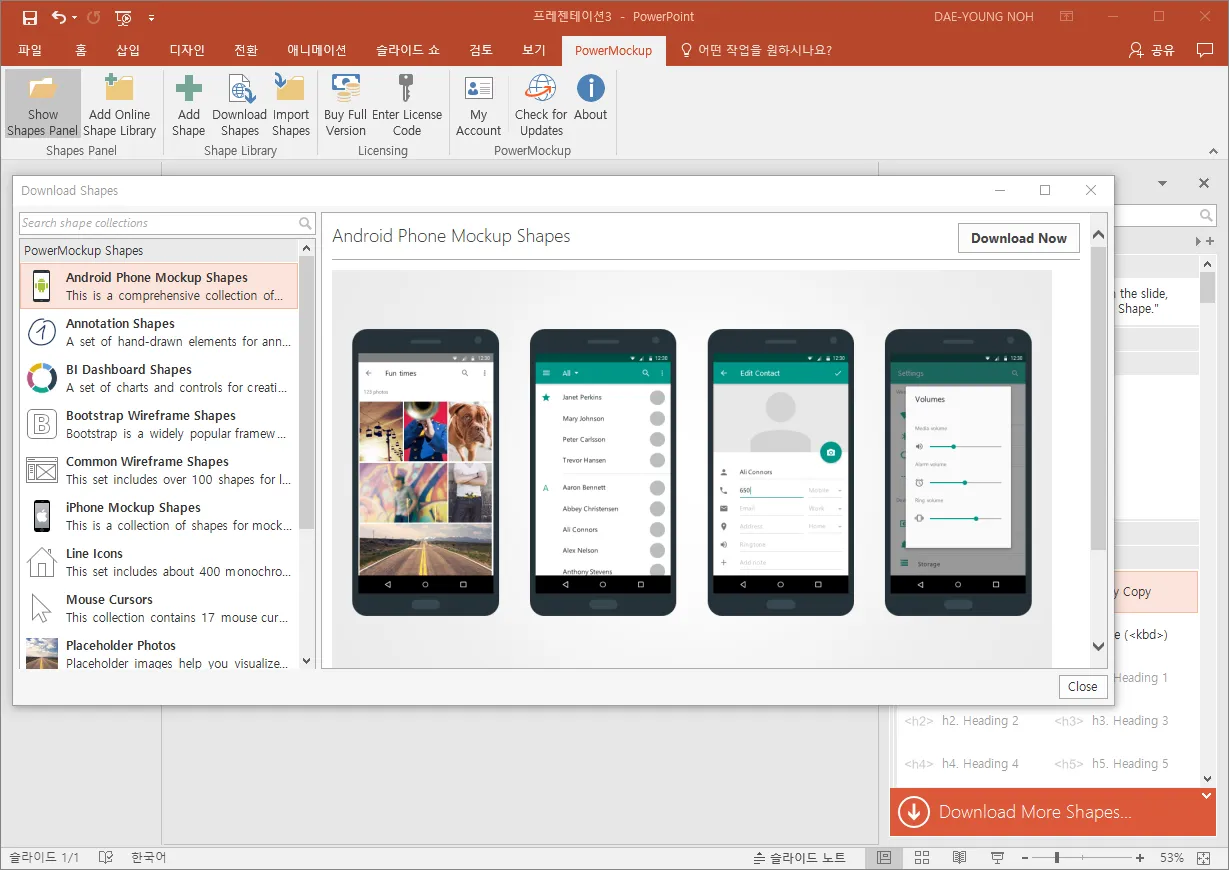Open the Quick Access Toolbar dropdown
1229x870 pixels.
[x=151, y=17]
